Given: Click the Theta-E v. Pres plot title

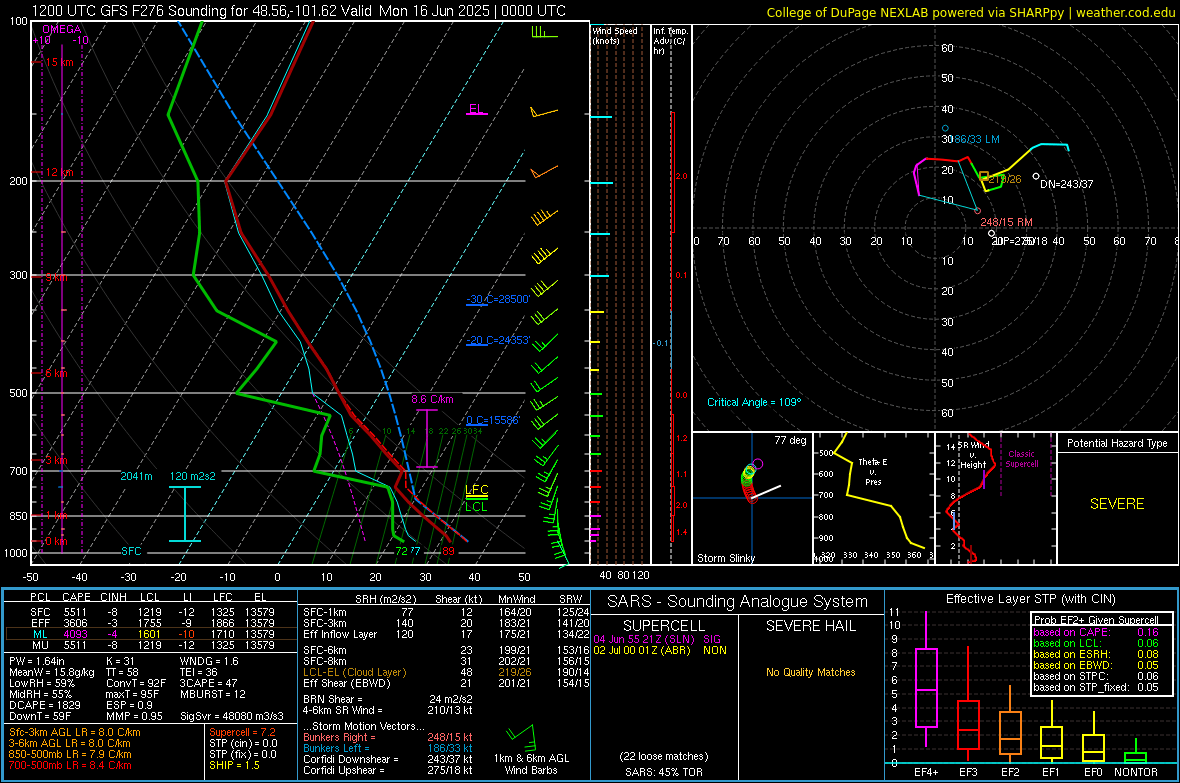Looking at the screenshot, I should pyautogui.click(x=873, y=471).
